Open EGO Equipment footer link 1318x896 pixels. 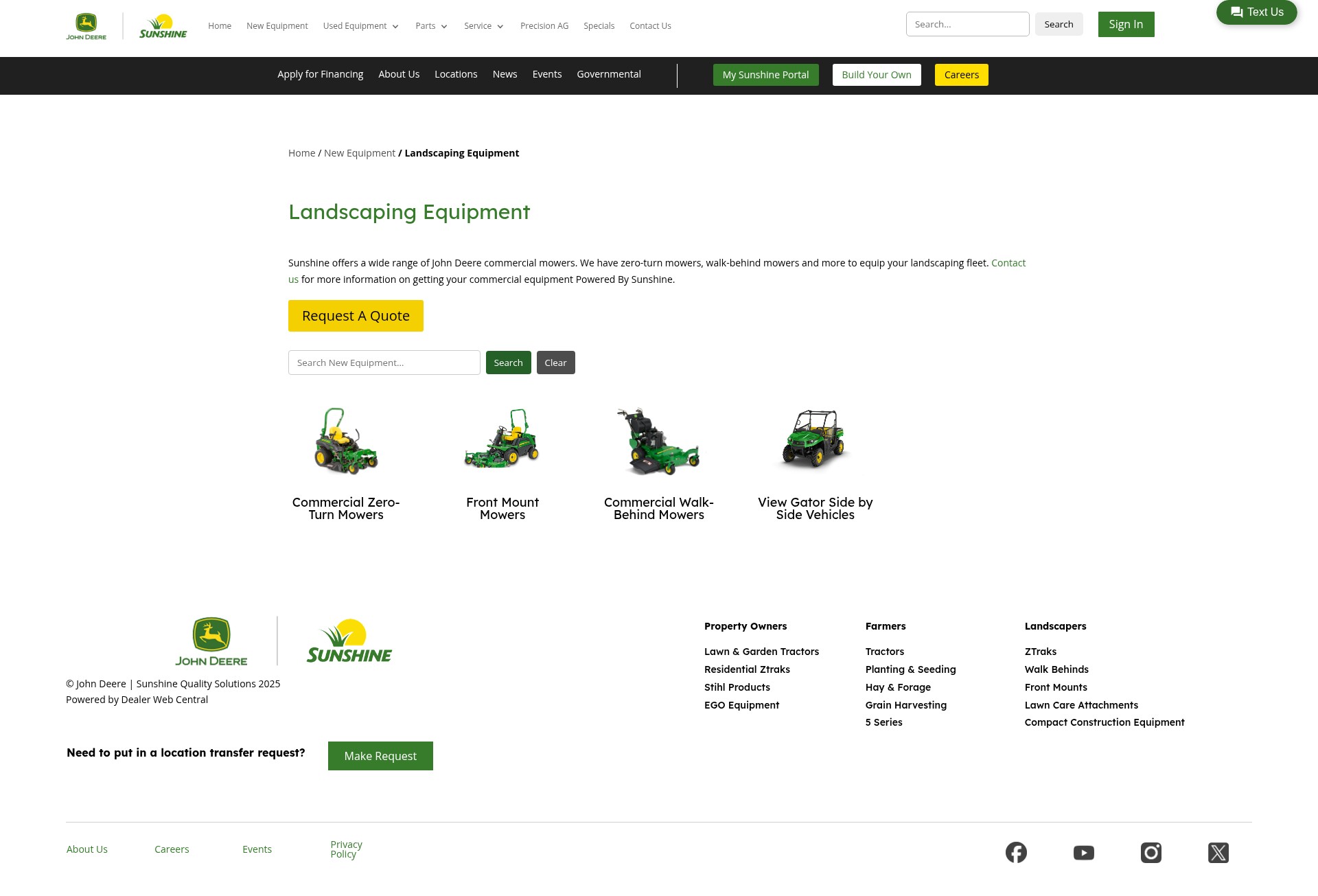(x=741, y=705)
